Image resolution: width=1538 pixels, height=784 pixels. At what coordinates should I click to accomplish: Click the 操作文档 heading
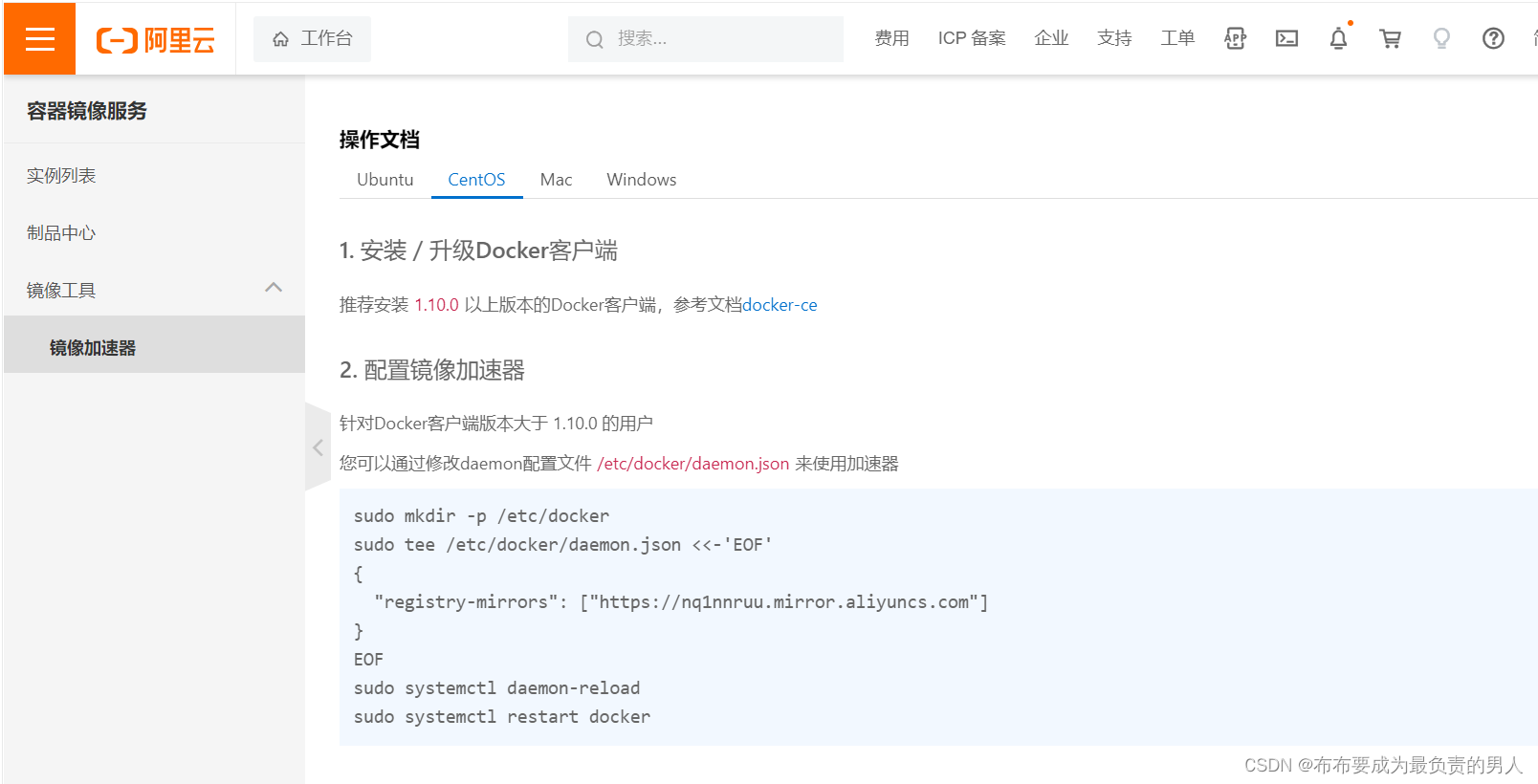[x=380, y=140]
